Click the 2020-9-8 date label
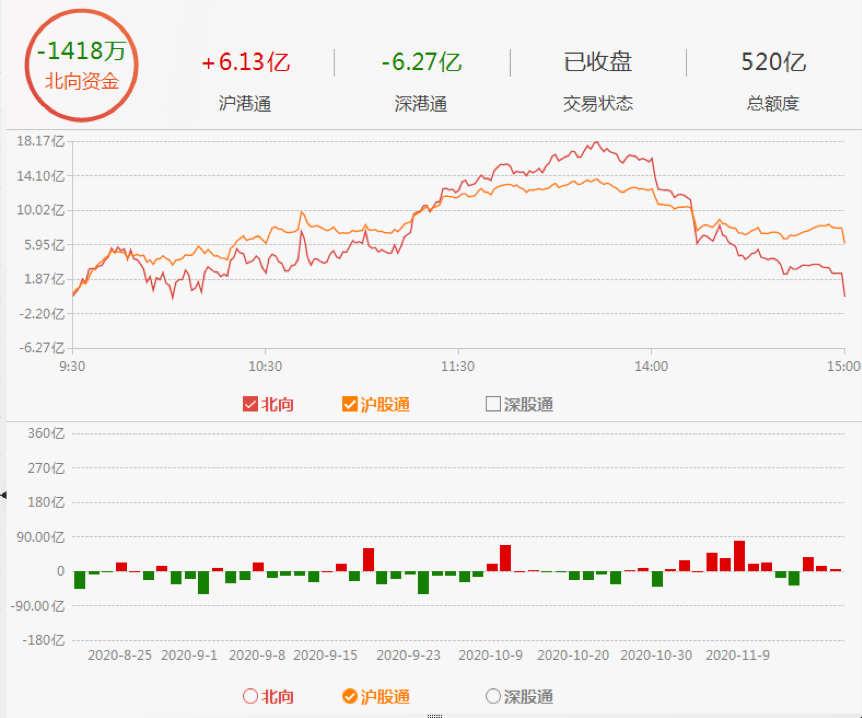Image resolution: width=862 pixels, height=718 pixels. [x=257, y=655]
